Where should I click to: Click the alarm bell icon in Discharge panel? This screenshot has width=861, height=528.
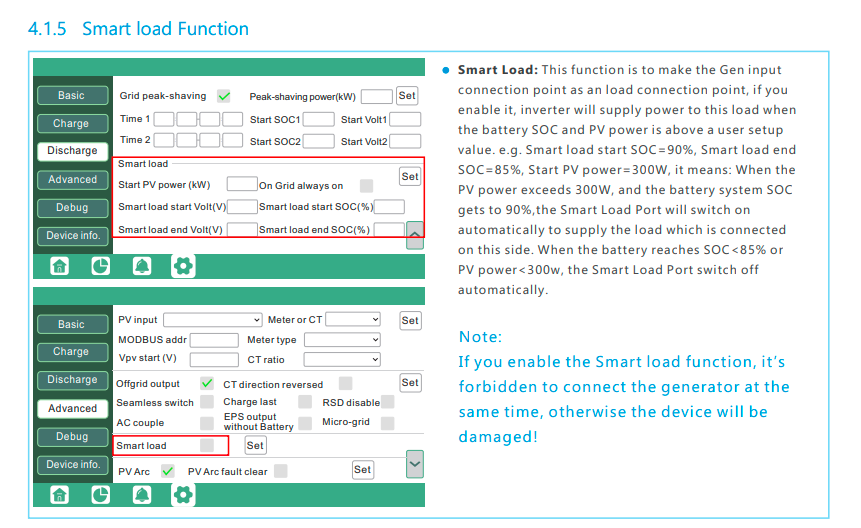[x=142, y=266]
